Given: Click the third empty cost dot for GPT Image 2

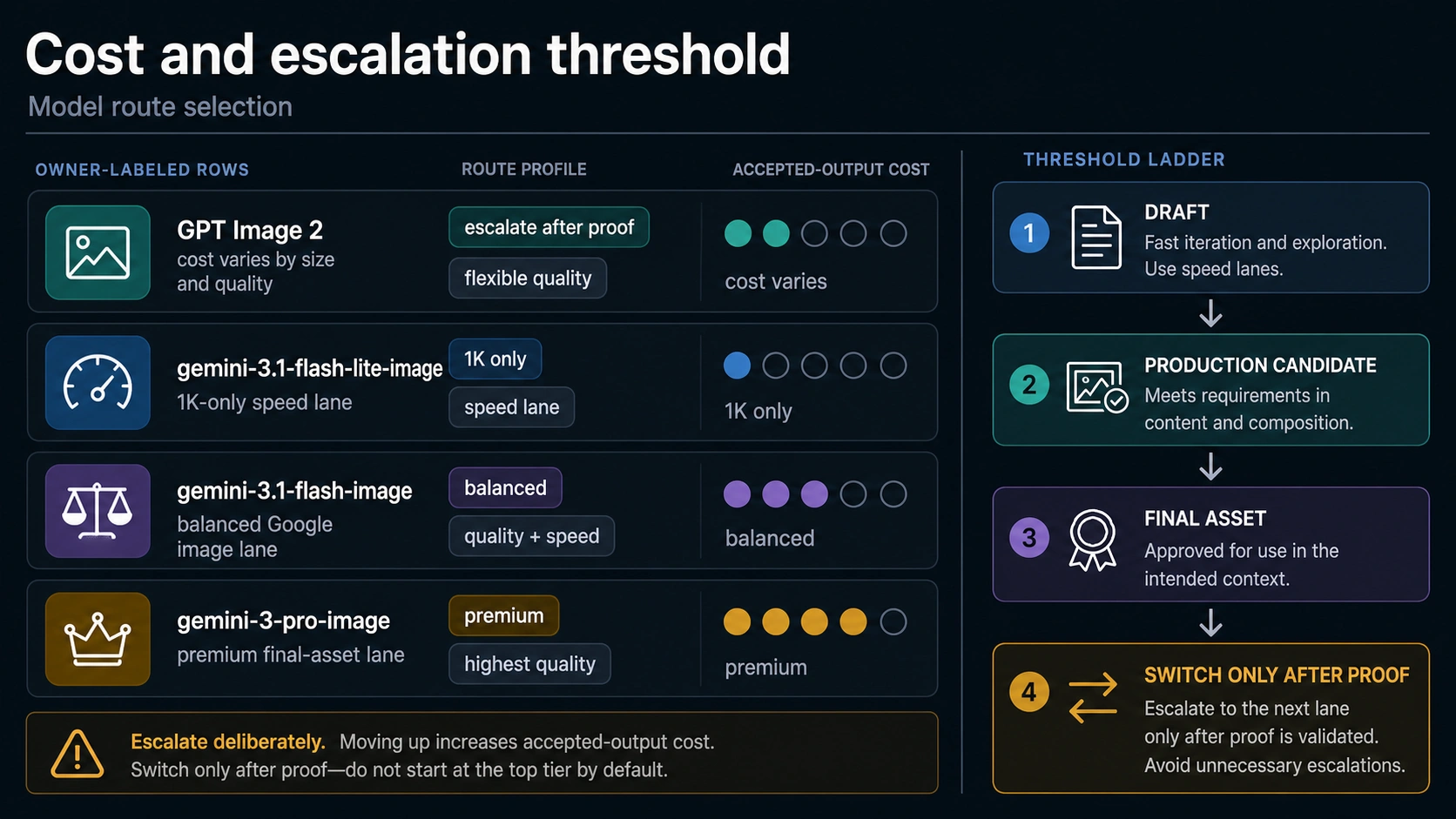Looking at the screenshot, I should 893,233.
